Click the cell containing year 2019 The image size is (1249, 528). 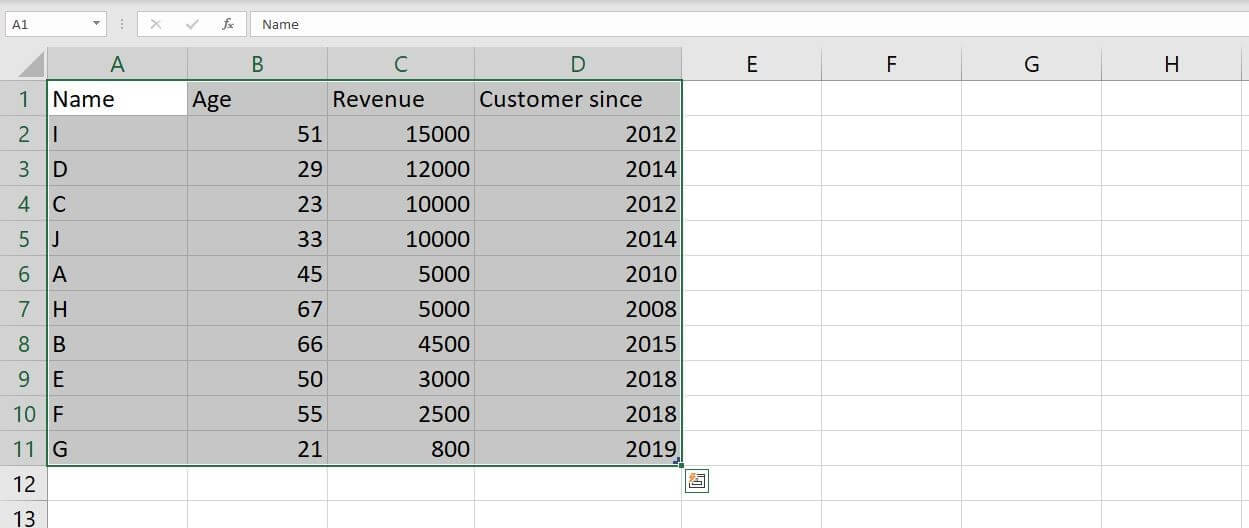(577, 449)
